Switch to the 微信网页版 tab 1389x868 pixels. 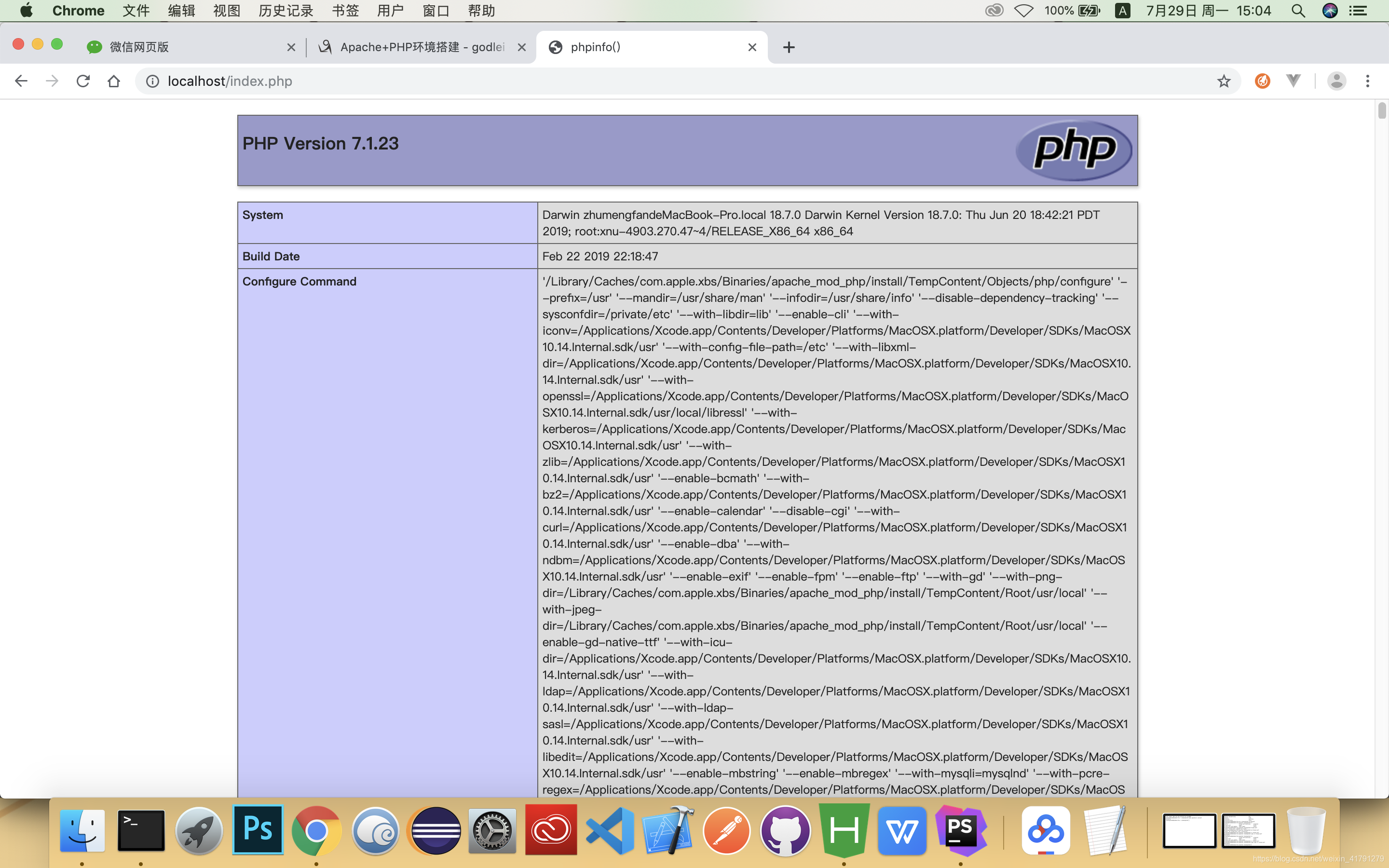(190, 47)
